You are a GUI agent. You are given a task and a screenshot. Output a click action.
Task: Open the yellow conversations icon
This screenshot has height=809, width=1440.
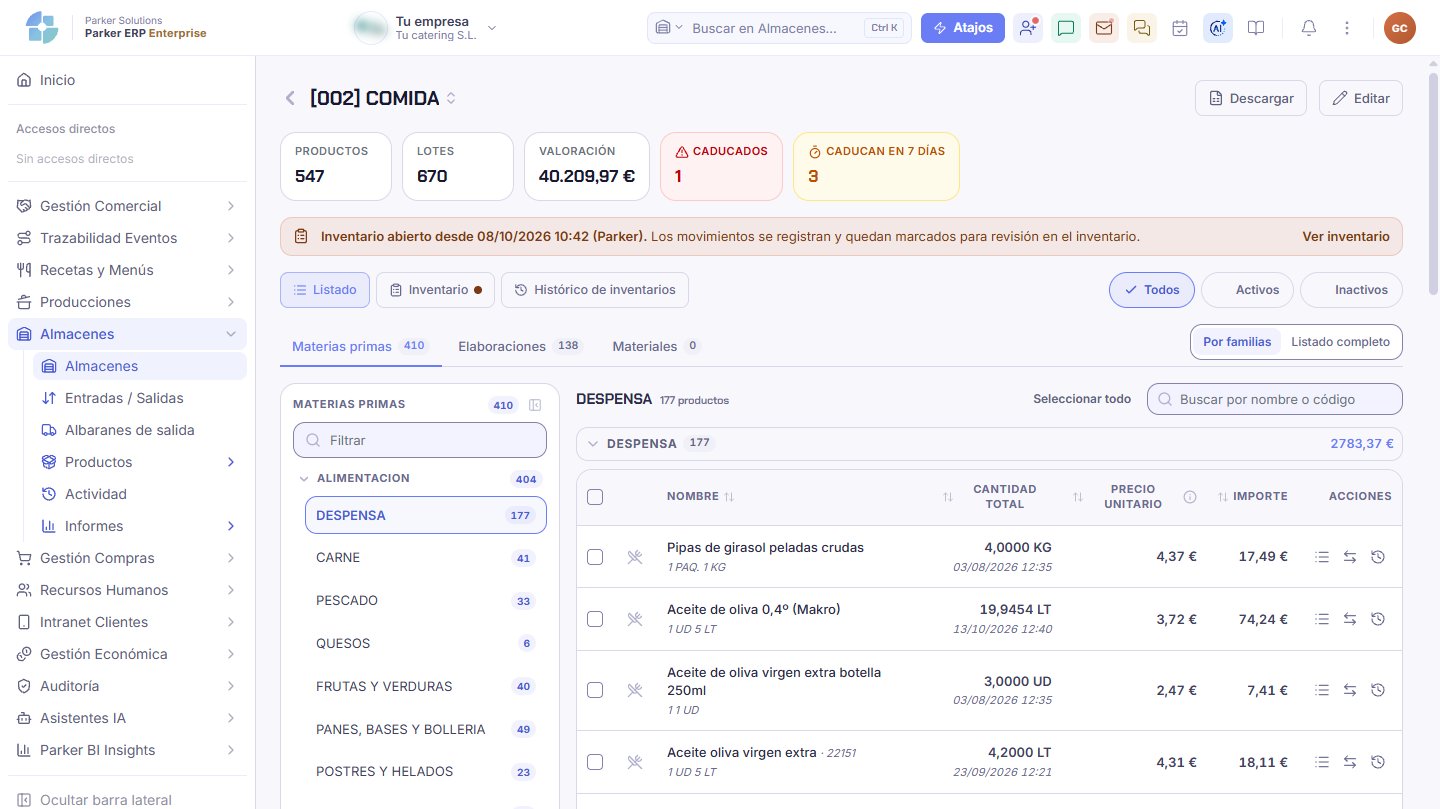tap(1142, 28)
